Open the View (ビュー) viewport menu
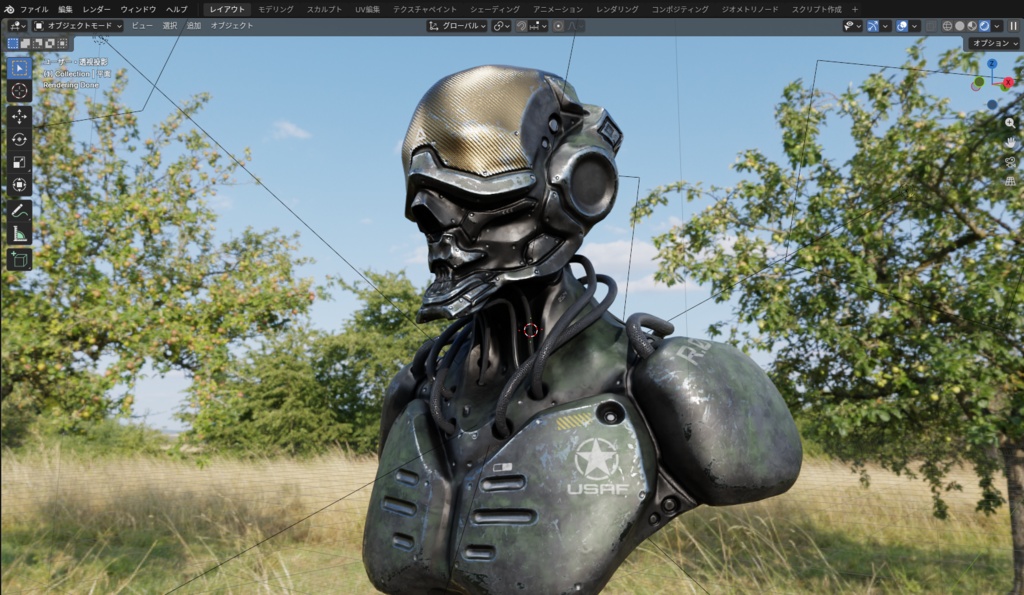The height and width of the screenshot is (595, 1024). pos(142,25)
